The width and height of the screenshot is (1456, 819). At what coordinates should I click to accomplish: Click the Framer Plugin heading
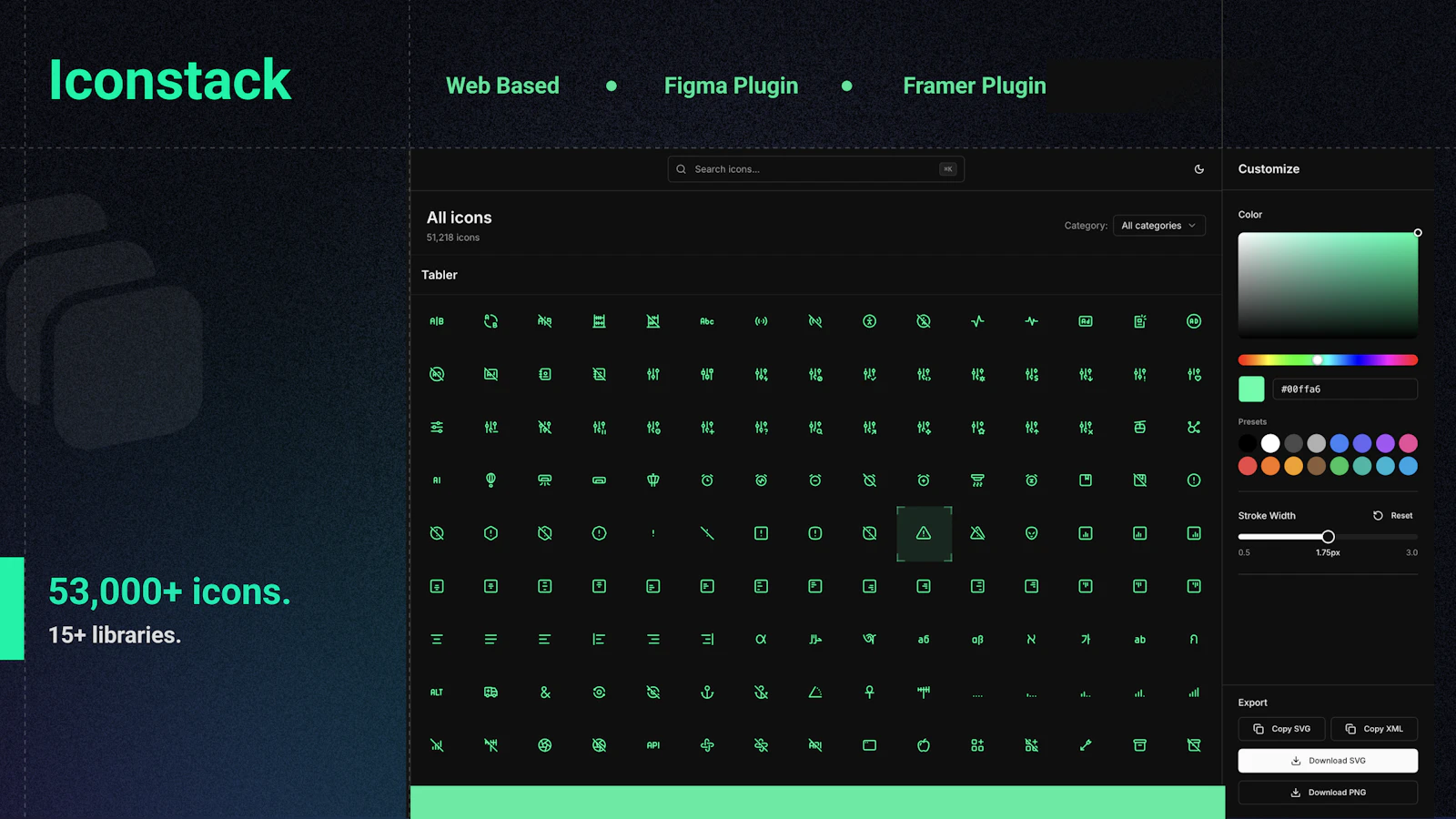(x=975, y=86)
